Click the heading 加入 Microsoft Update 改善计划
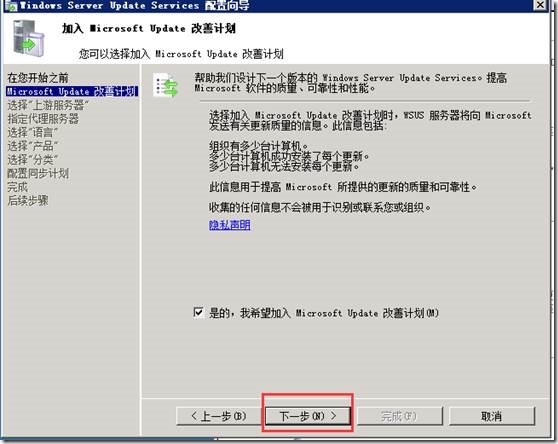The height and width of the screenshot is (444, 558). (149, 28)
